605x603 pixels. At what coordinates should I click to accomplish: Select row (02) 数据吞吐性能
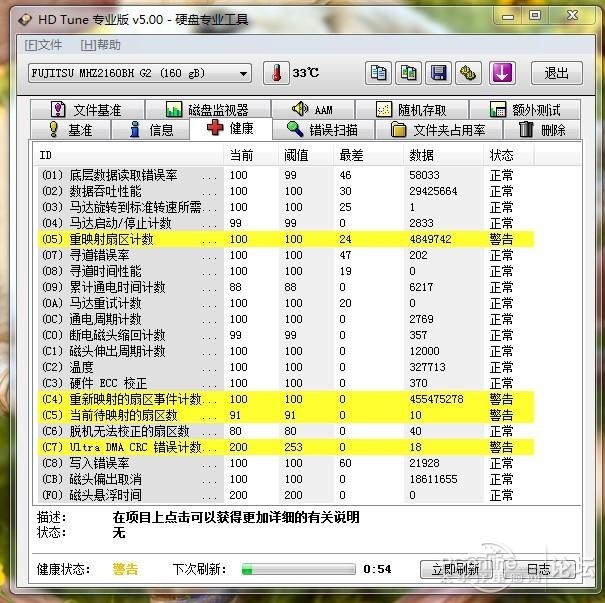point(286,191)
